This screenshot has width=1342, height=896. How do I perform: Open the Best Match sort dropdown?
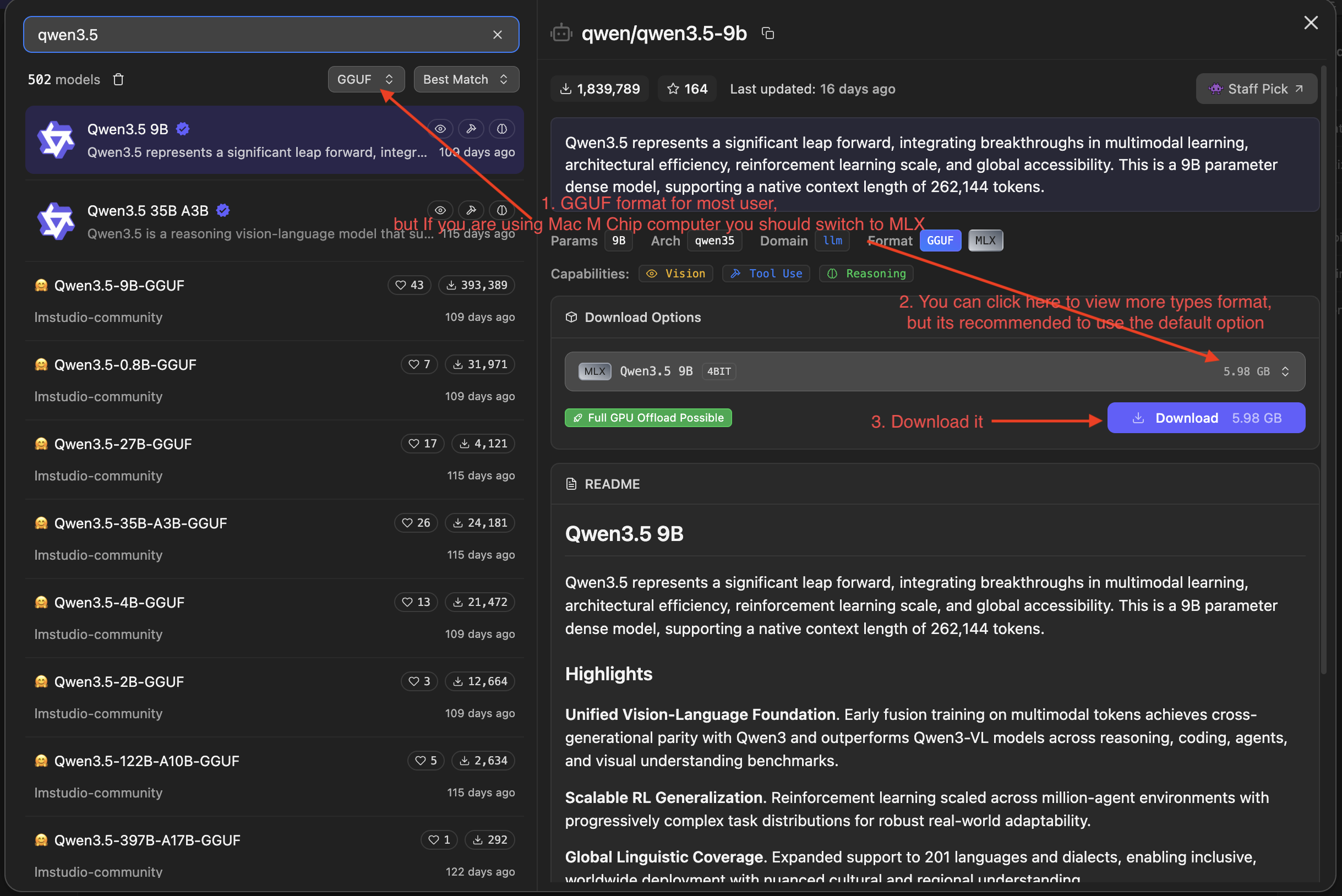[x=466, y=79]
